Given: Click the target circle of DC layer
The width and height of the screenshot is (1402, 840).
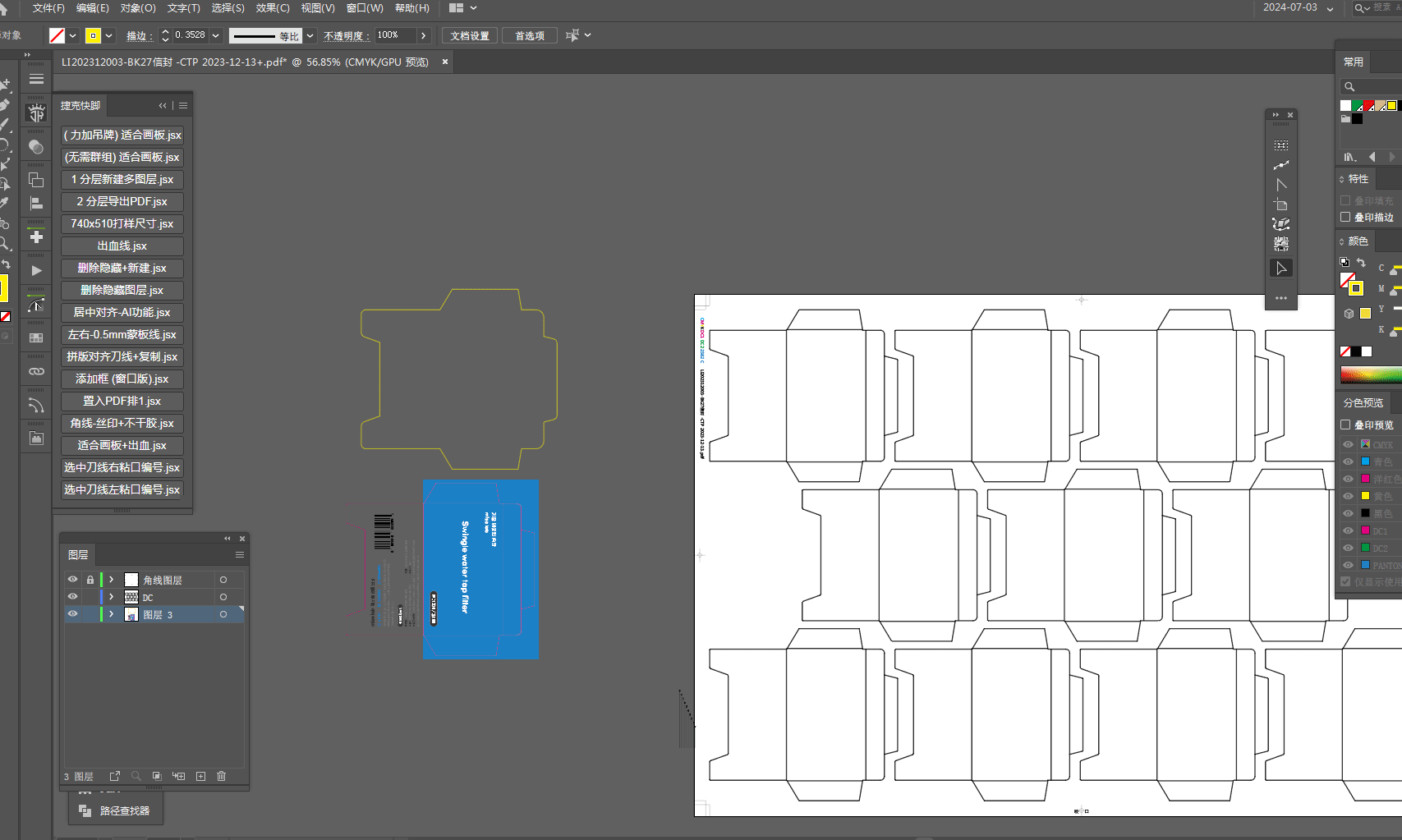Looking at the screenshot, I should pyautogui.click(x=223, y=597).
